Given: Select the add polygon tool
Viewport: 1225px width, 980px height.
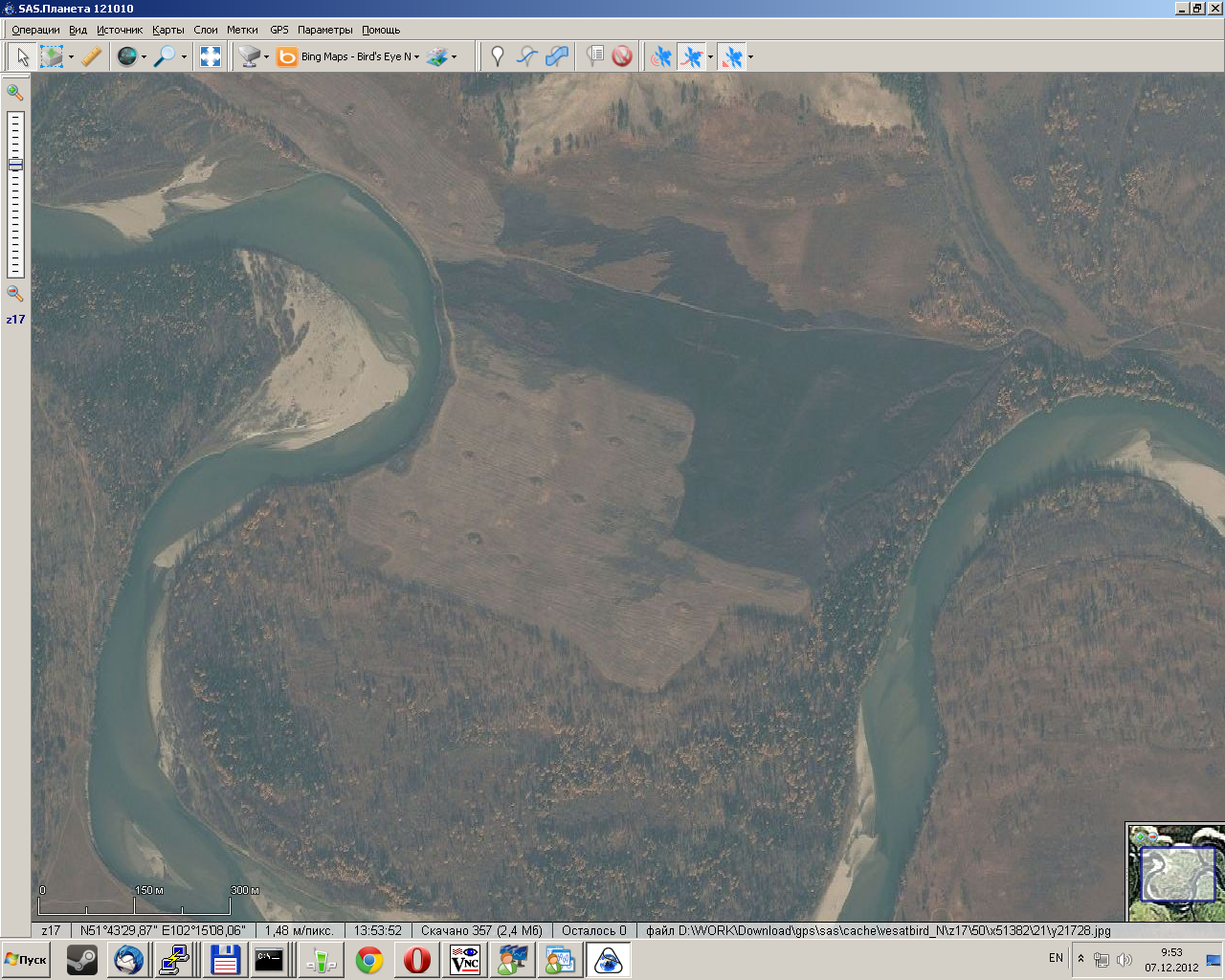Looking at the screenshot, I should [x=557, y=56].
